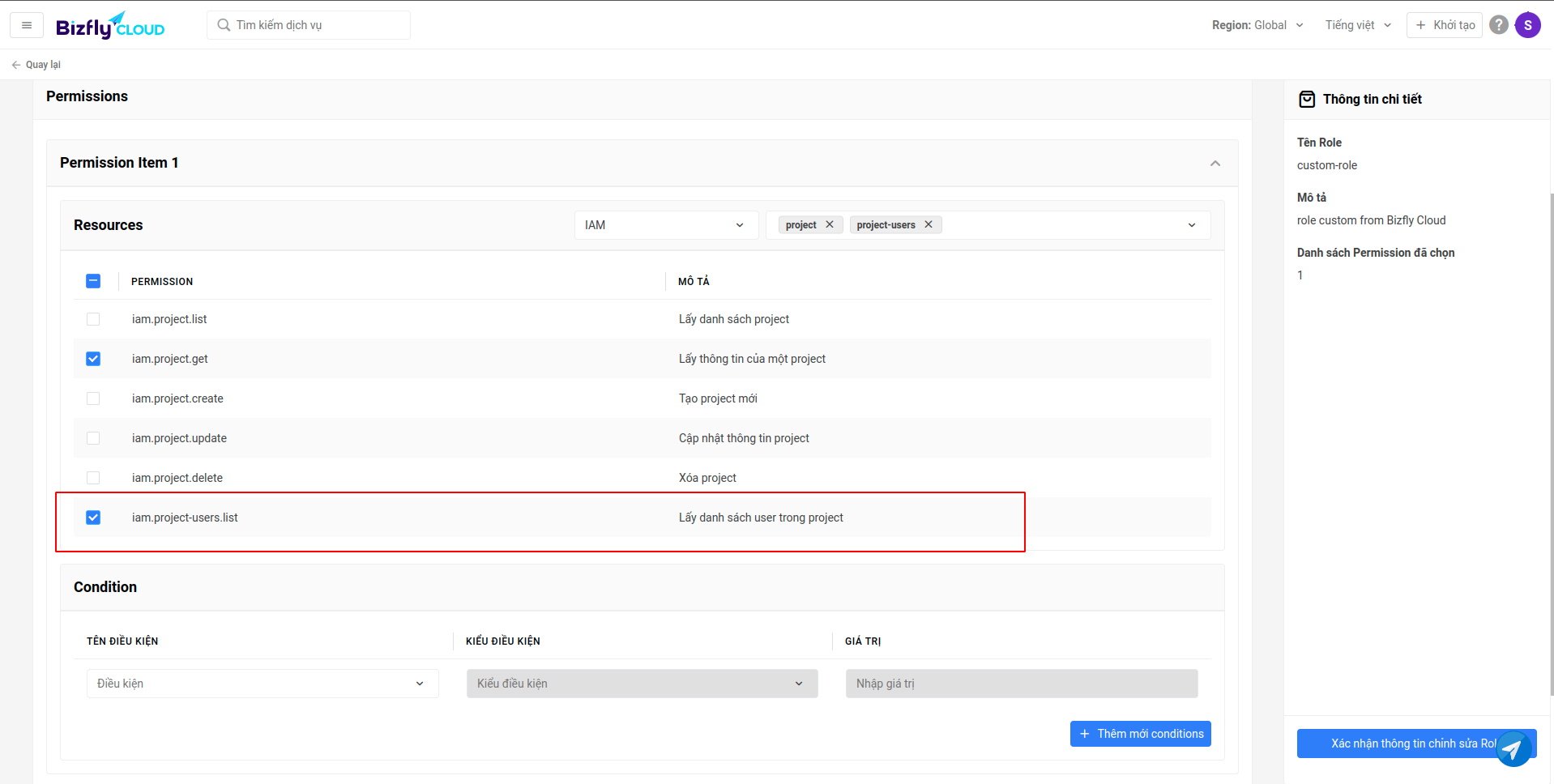
Task: Uncheck the iam.project.get permission
Action: (93, 359)
